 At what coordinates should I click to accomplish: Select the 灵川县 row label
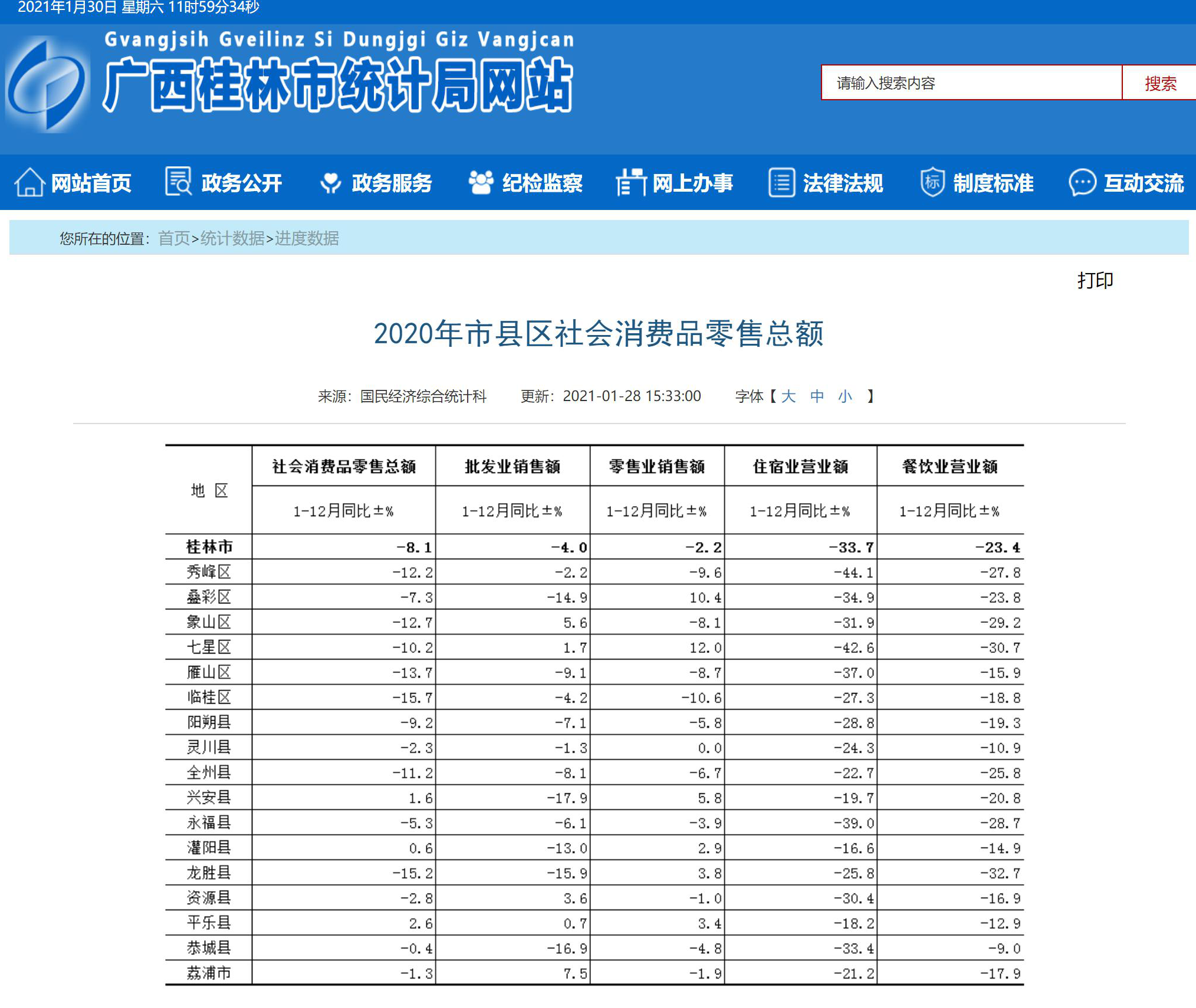[x=209, y=747]
